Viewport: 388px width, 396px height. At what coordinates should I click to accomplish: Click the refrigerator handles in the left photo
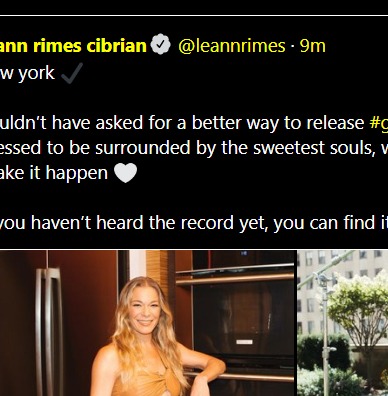(x=49, y=330)
